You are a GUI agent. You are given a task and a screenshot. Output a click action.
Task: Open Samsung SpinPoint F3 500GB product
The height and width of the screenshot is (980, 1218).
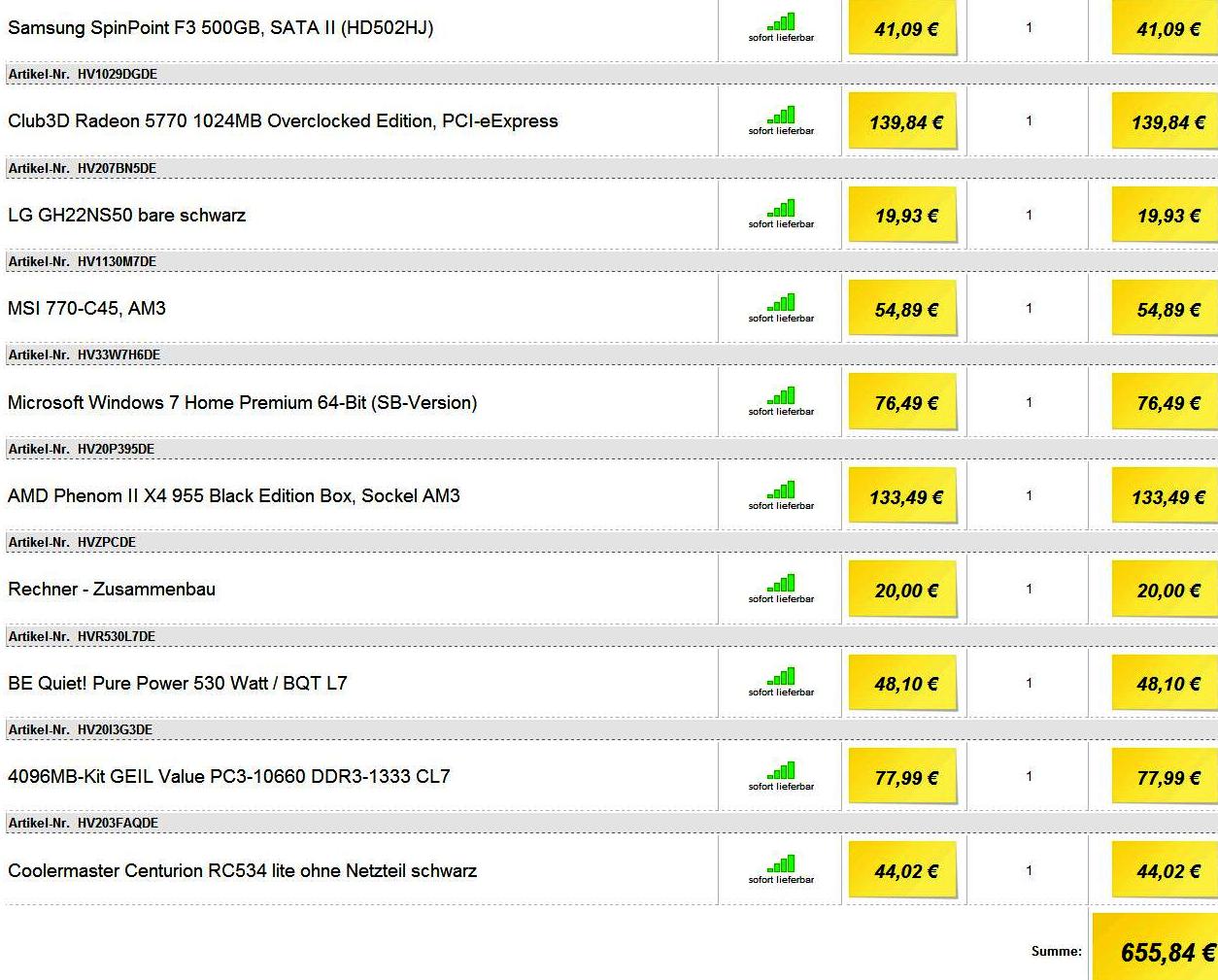point(220,27)
